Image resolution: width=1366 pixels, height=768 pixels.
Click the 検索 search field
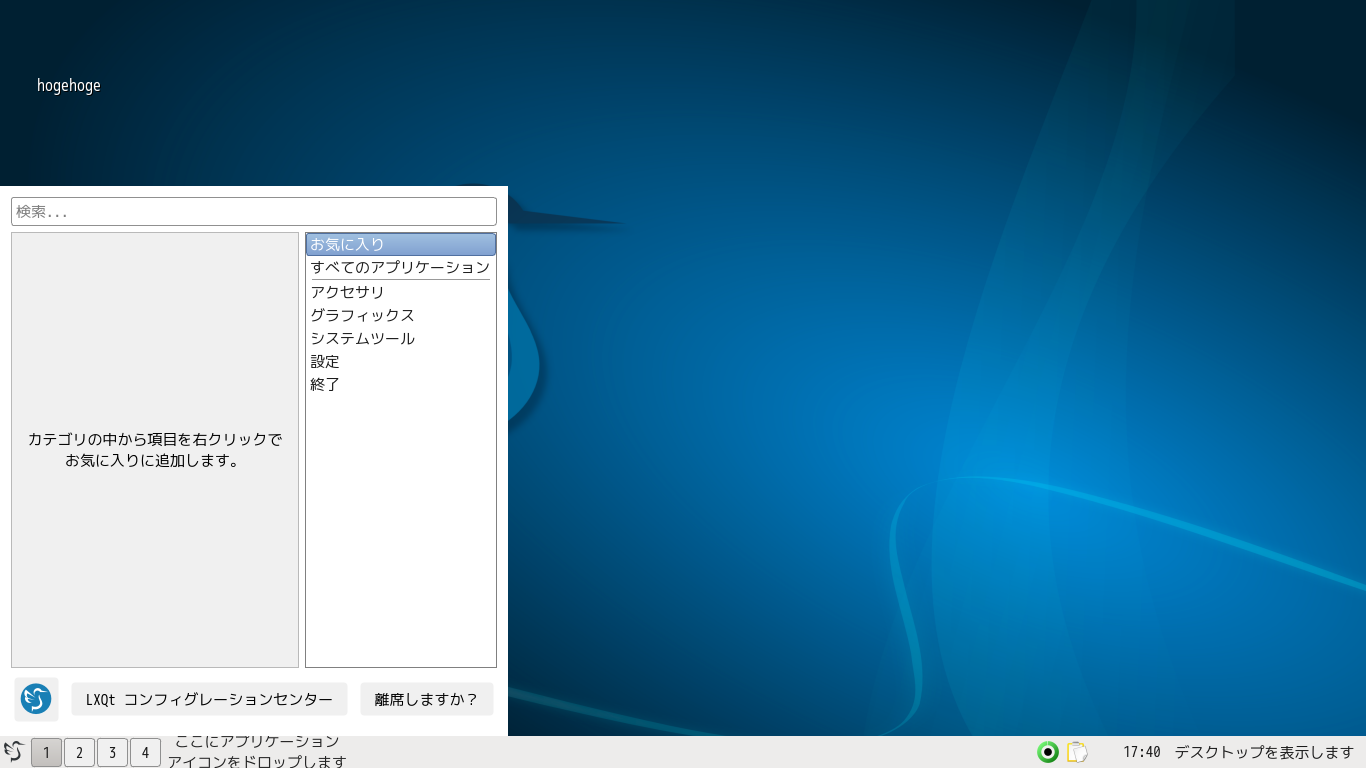[x=254, y=211]
